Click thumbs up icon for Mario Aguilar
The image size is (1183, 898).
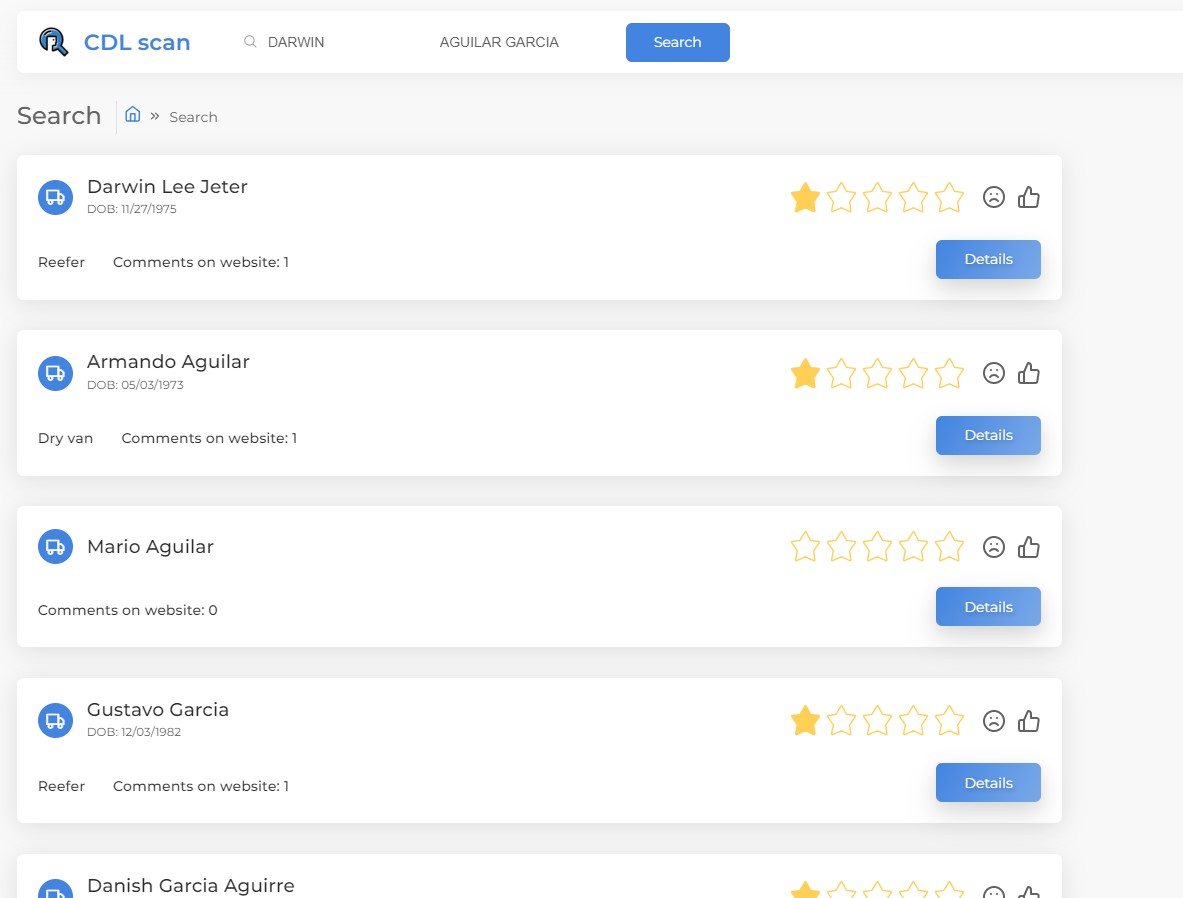1028,547
